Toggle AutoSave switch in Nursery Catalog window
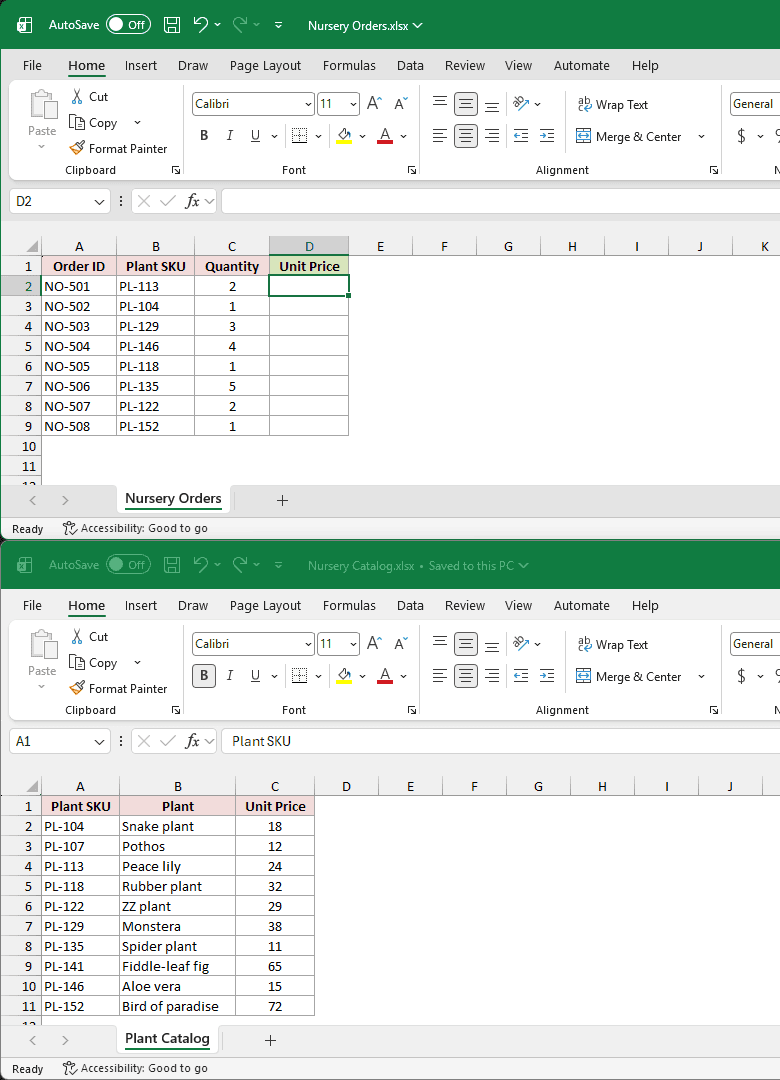 (x=128, y=565)
